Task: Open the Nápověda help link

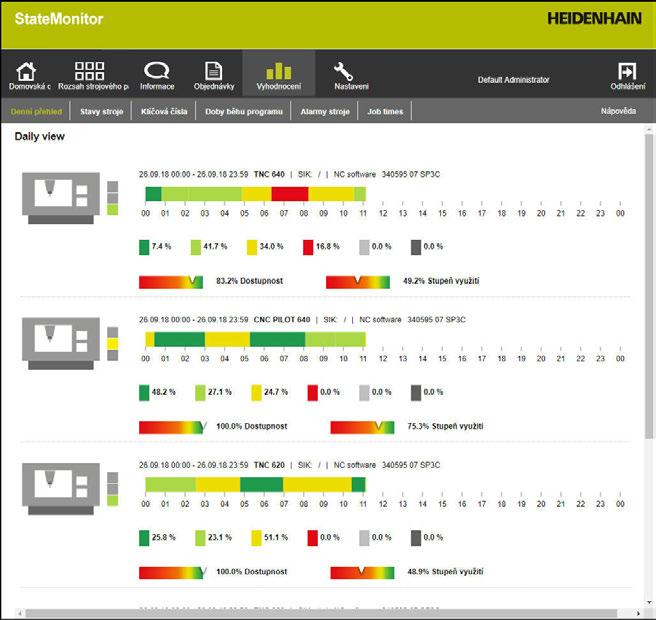Action: [x=618, y=111]
